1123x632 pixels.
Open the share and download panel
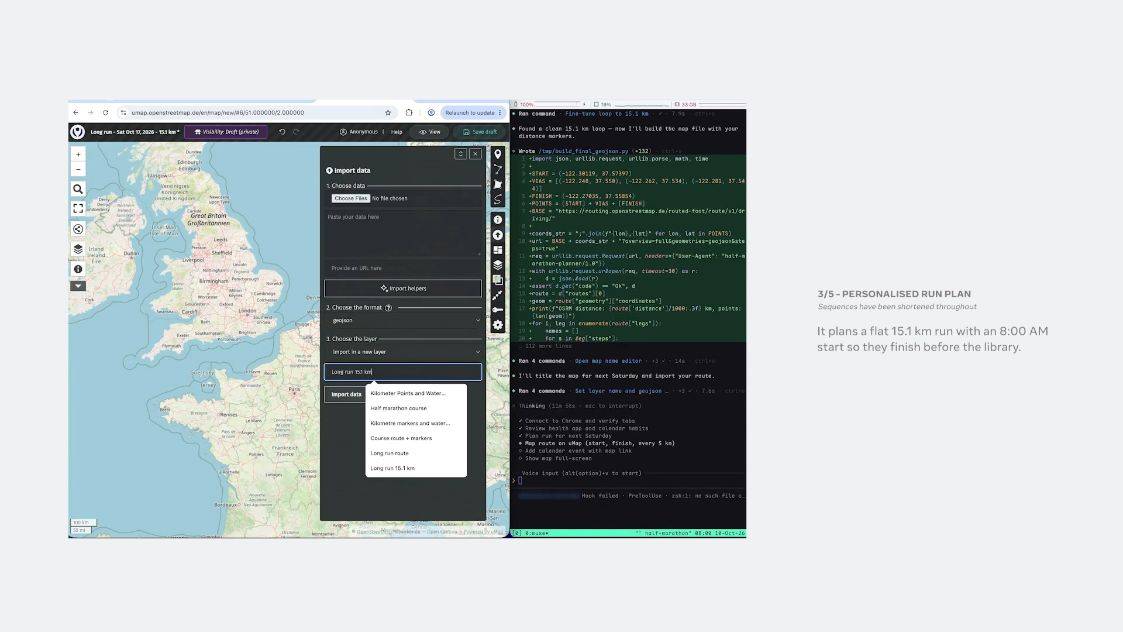point(78,229)
